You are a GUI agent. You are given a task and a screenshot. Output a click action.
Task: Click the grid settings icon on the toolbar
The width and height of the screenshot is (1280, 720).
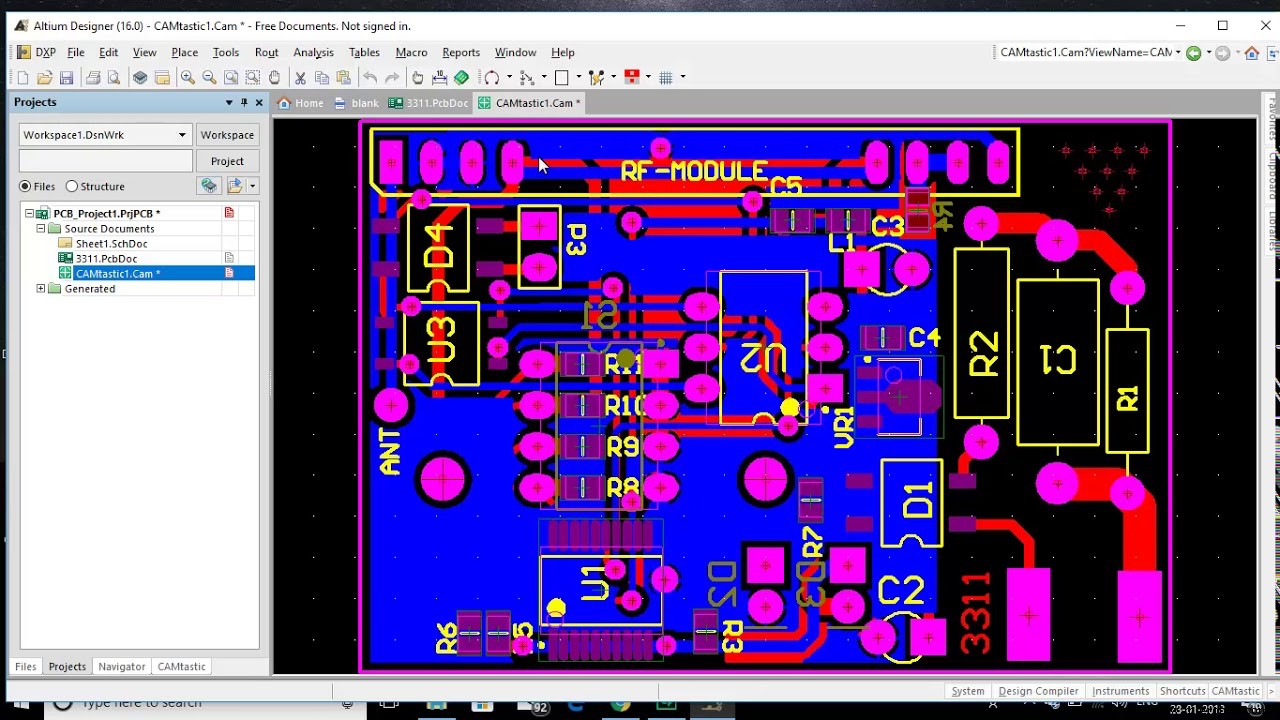(669, 77)
